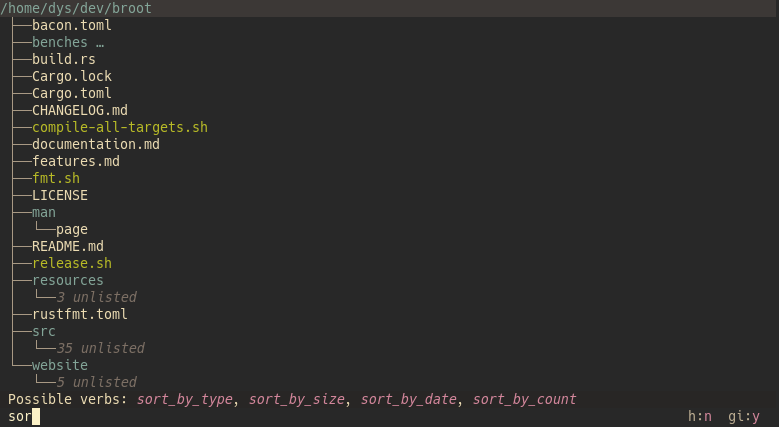Select compile-all-targets.sh script
The image size is (779, 427).
click(120, 127)
